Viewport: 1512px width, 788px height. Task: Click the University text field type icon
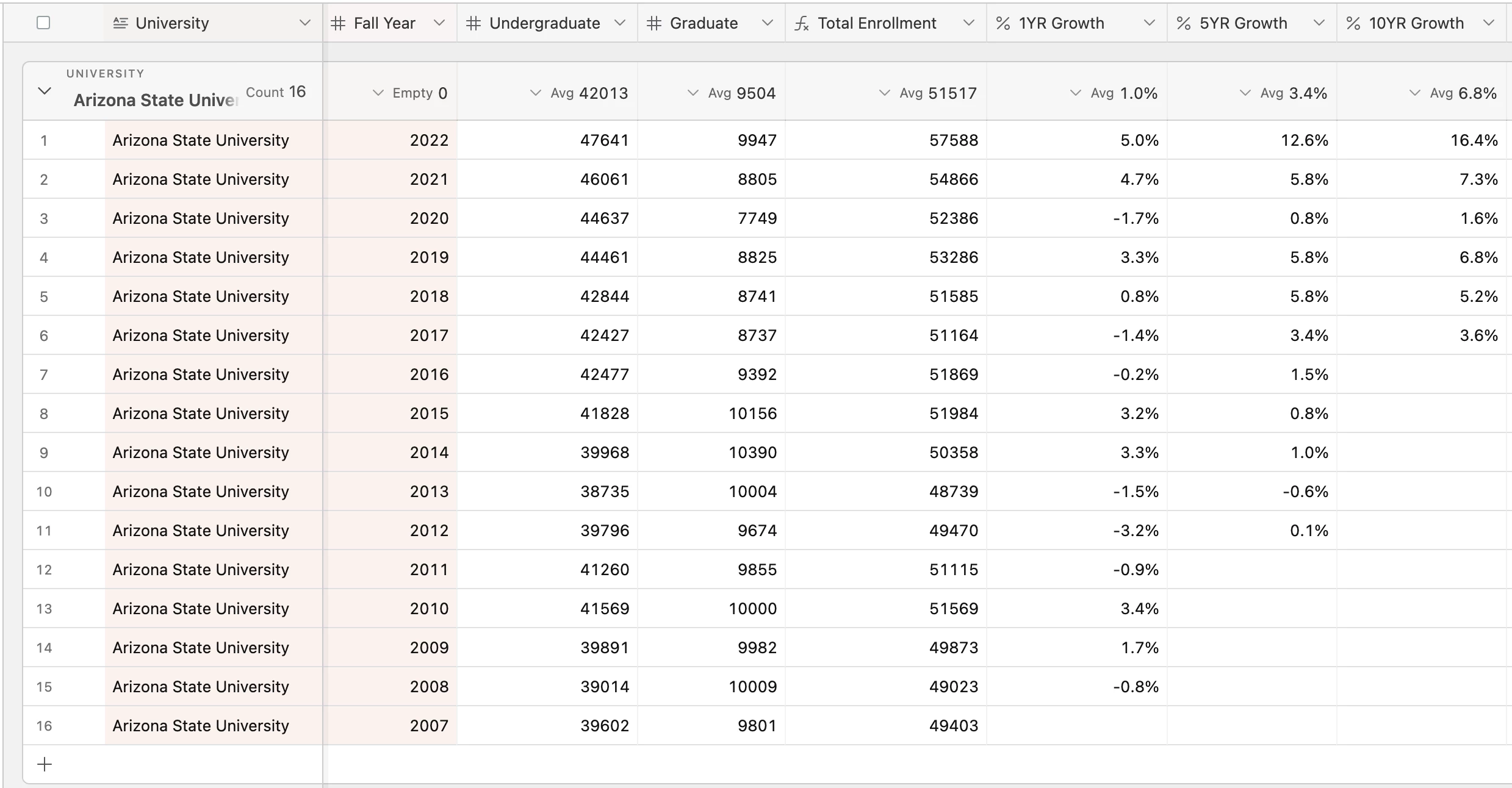click(x=121, y=23)
